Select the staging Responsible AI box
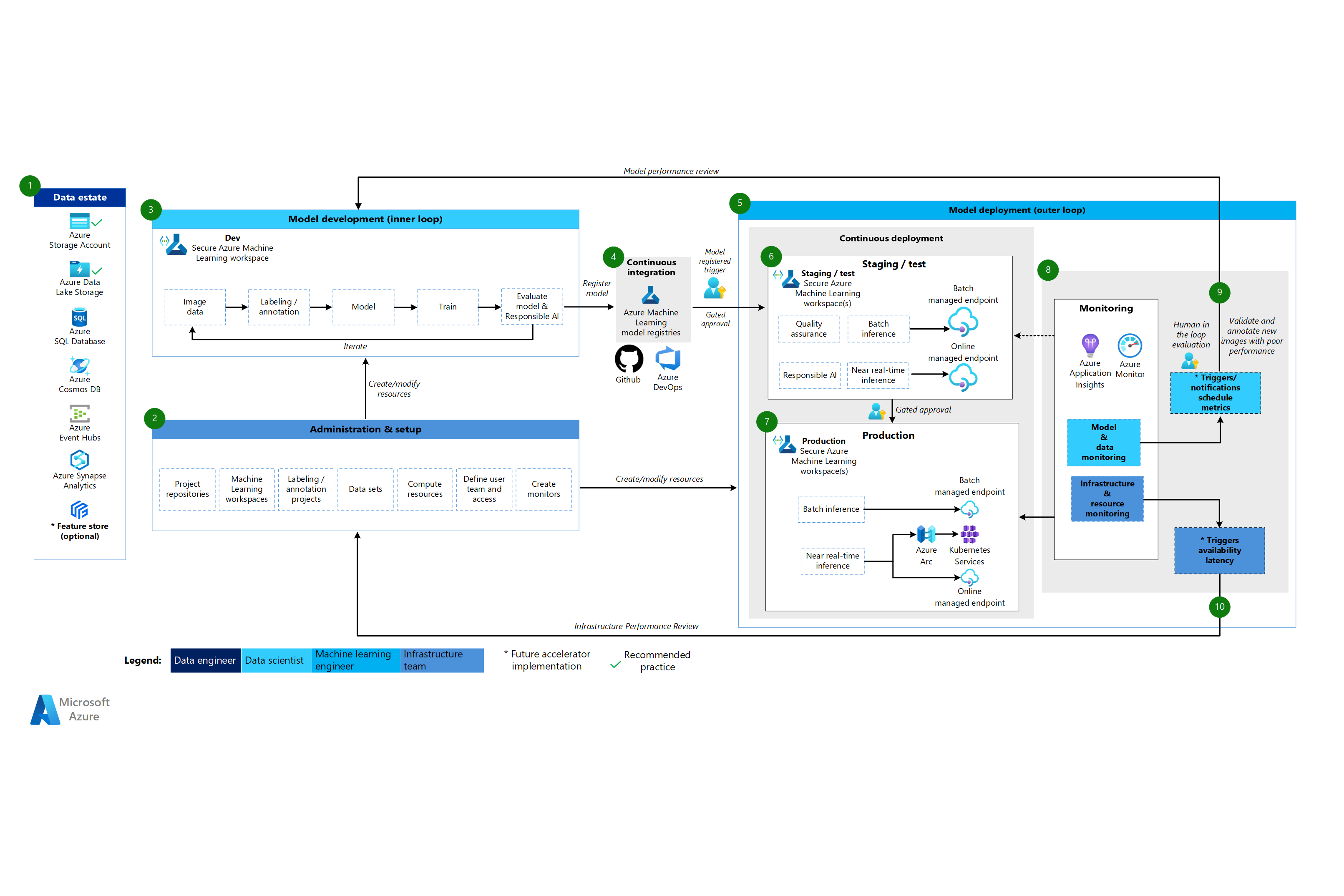The width and height of the screenshot is (1344, 896). click(810, 375)
